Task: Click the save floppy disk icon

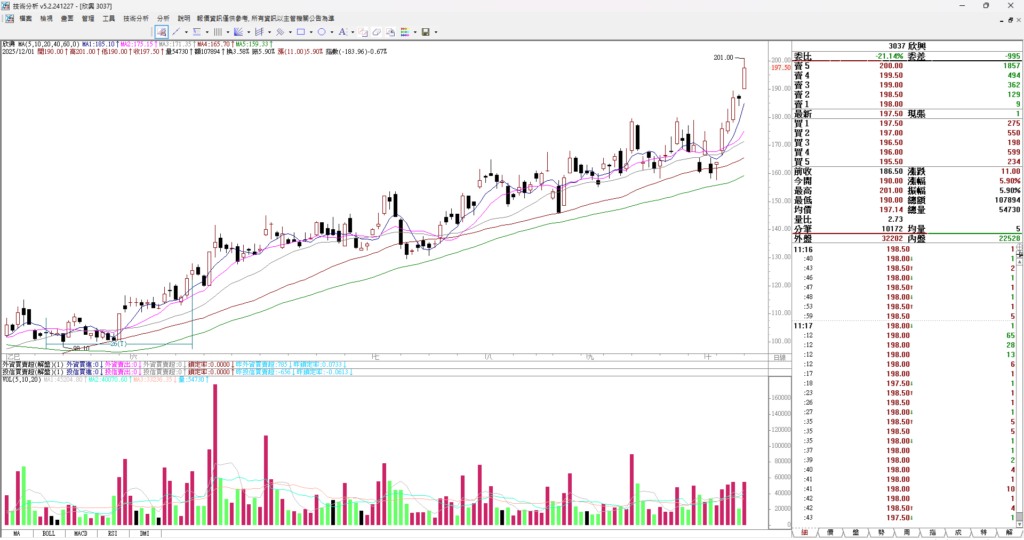Action: [425, 32]
